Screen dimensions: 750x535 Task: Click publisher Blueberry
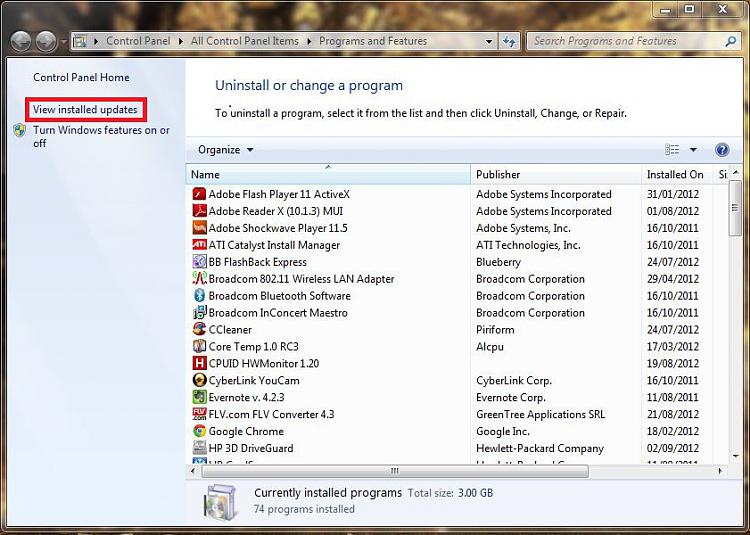(x=498, y=262)
